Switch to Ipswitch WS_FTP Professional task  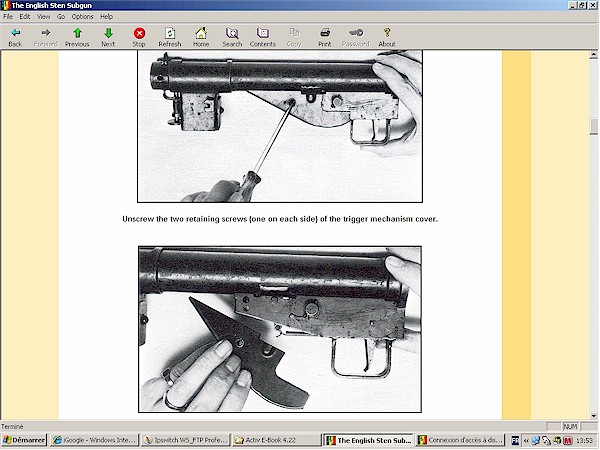[x=186, y=440]
